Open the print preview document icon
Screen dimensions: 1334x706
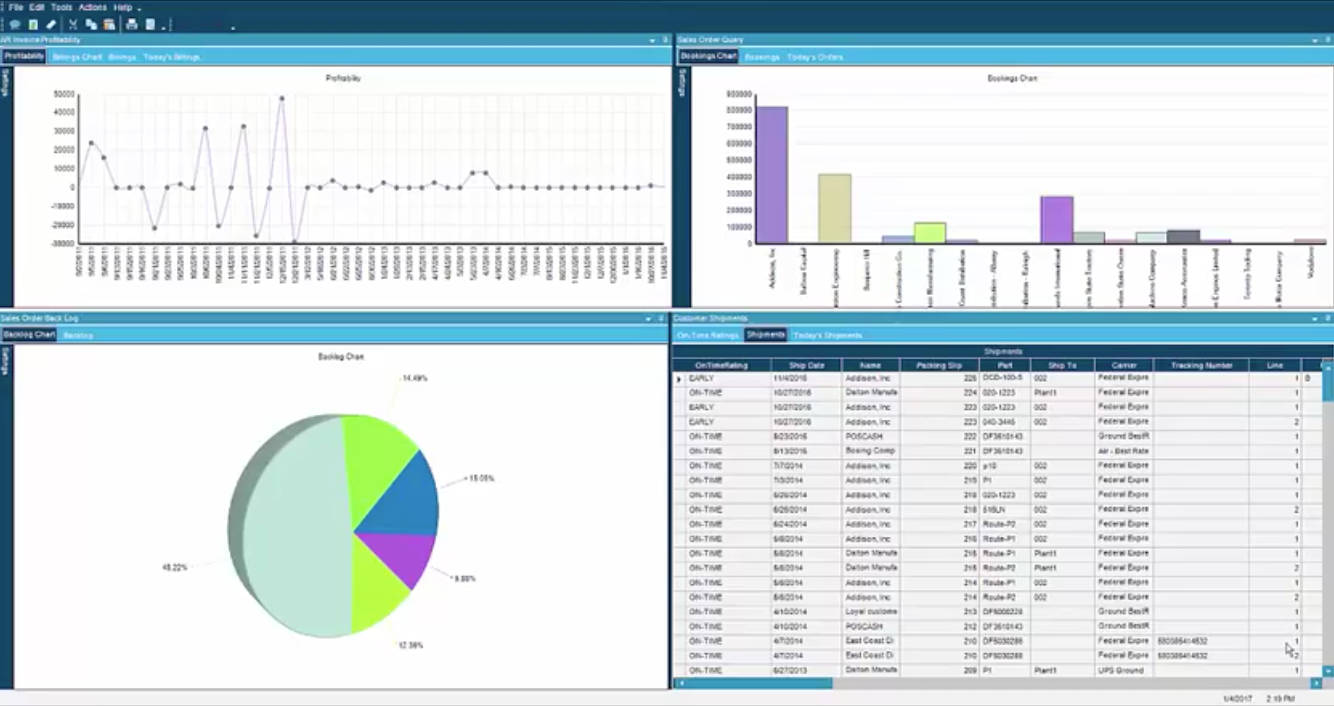[150, 25]
